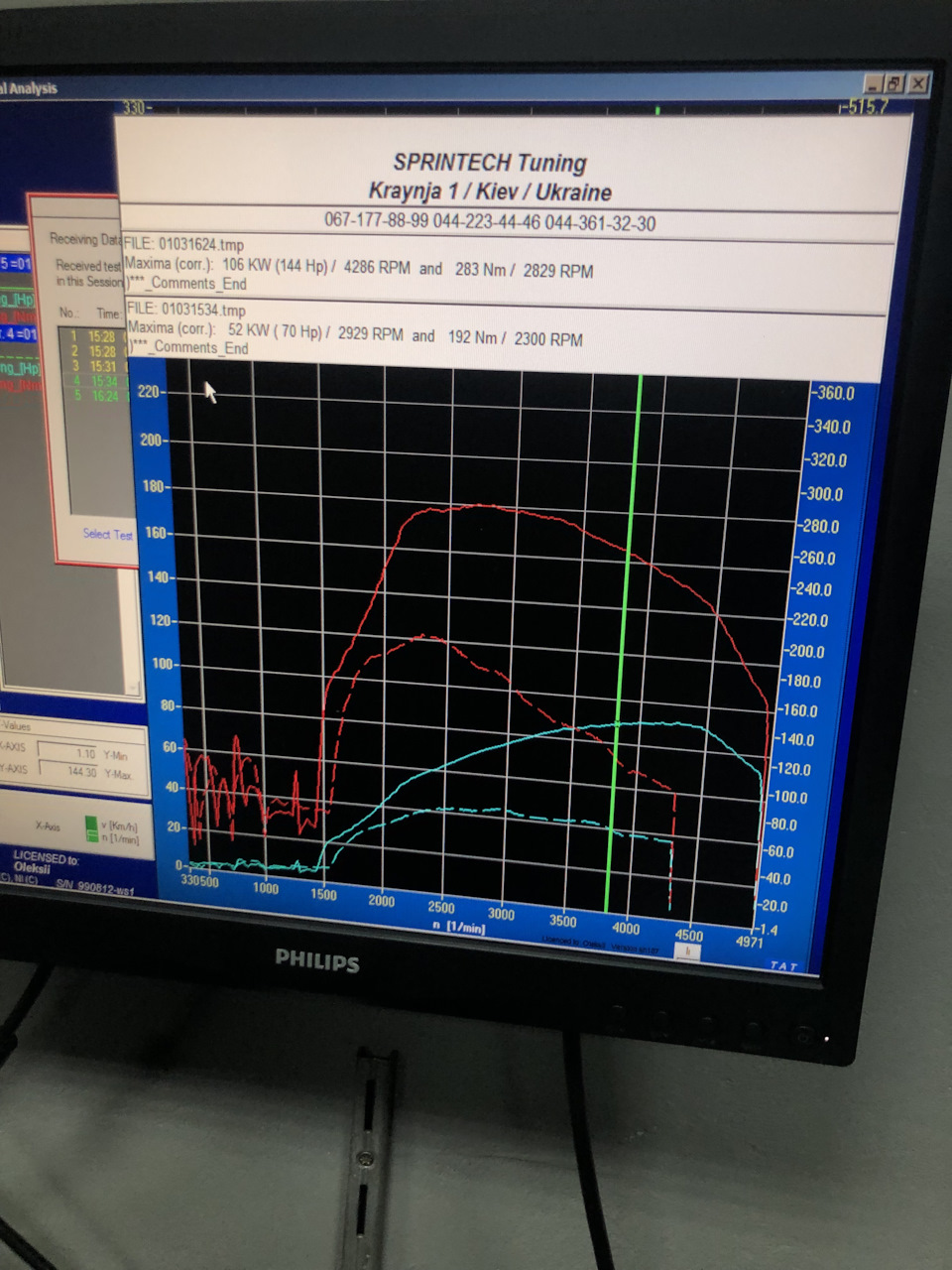Screen dimensions: 952x1270
Task: Click the green marker on top ruler
Action: pyautogui.click(x=657, y=110)
